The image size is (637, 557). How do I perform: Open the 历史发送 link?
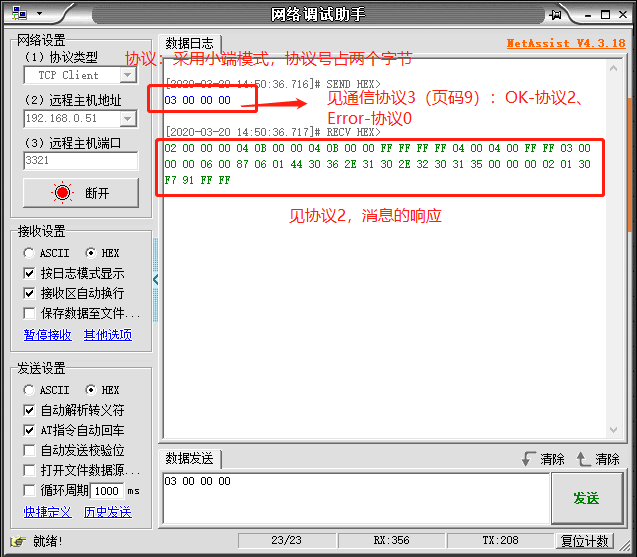(x=108, y=512)
